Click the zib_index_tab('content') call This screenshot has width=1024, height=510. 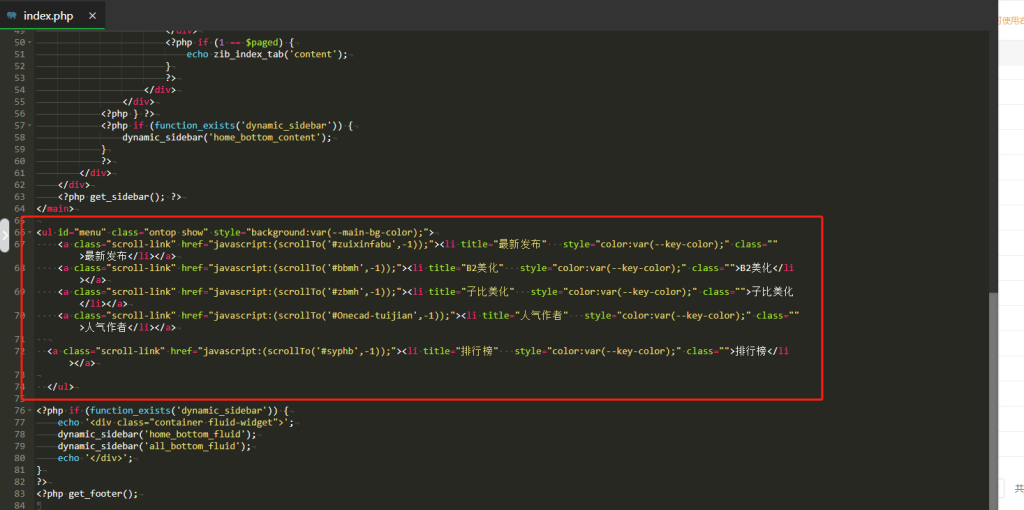point(280,54)
